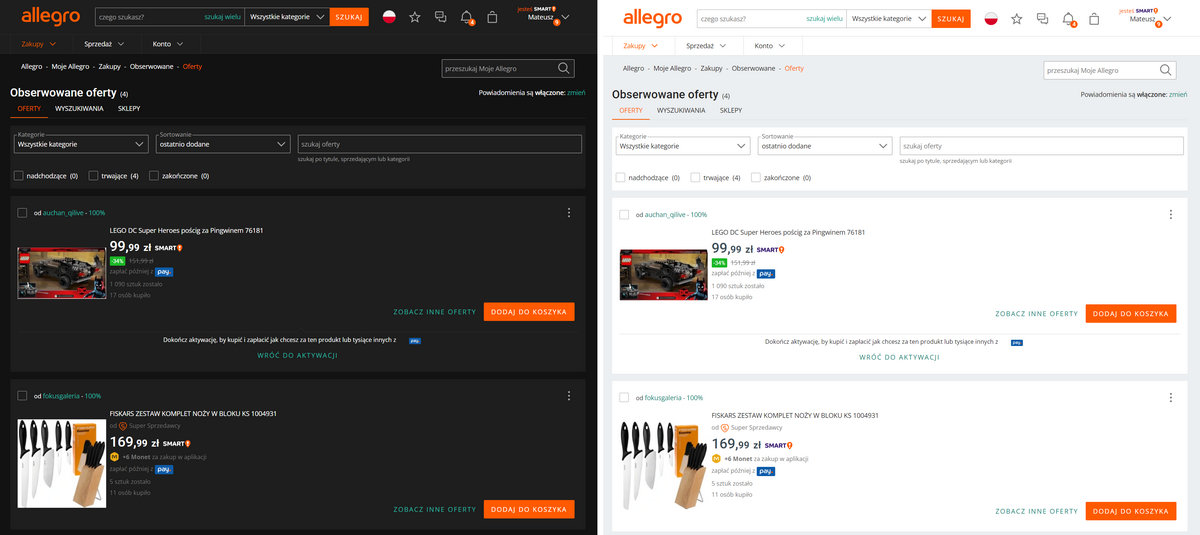Tick nadchodzące checkbox in dark theme
The image size is (1200, 535).
pyautogui.click(x=19, y=176)
